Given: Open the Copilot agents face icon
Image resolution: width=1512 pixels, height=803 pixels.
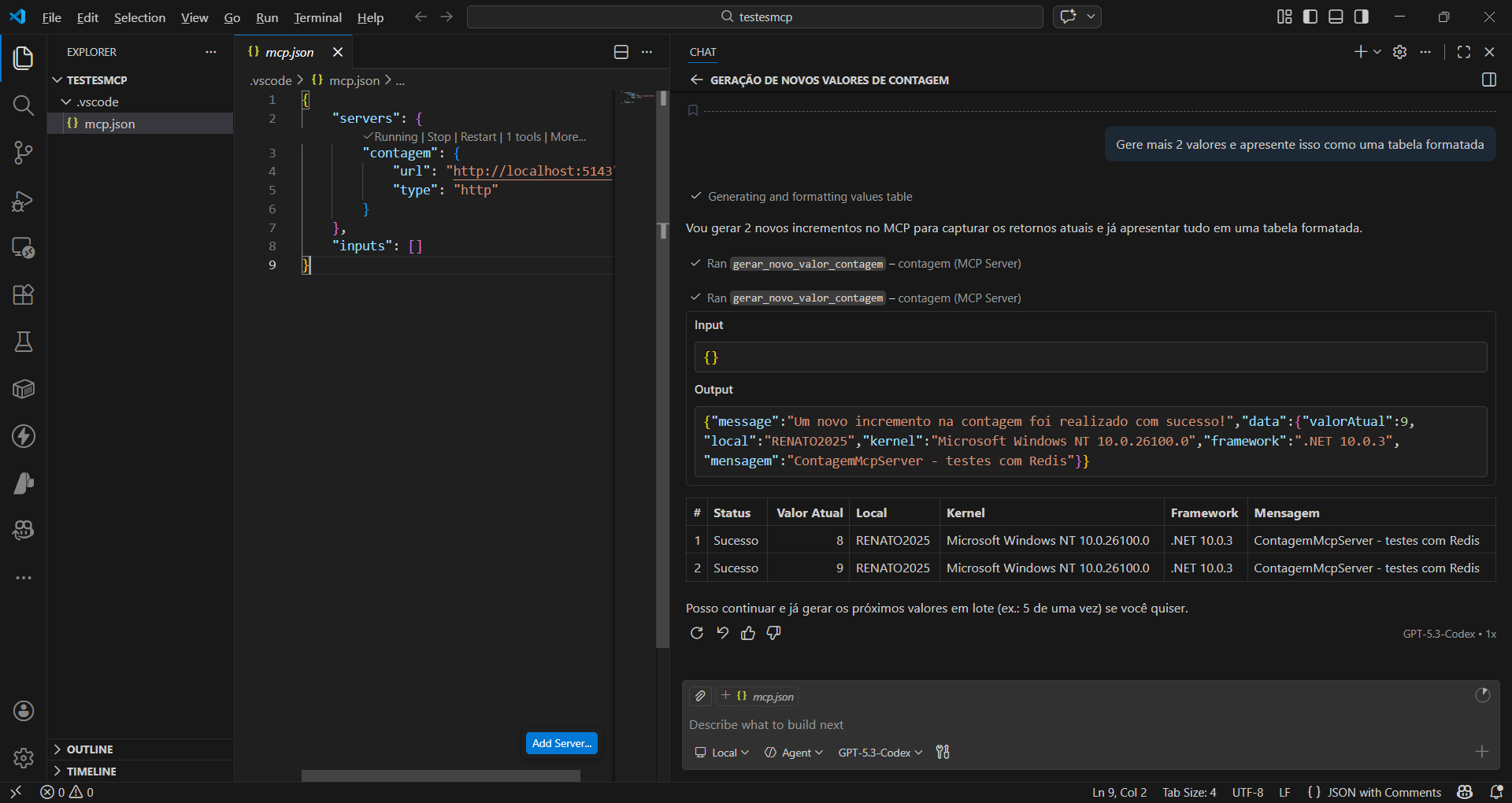Looking at the screenshot, I should [24, 531].
